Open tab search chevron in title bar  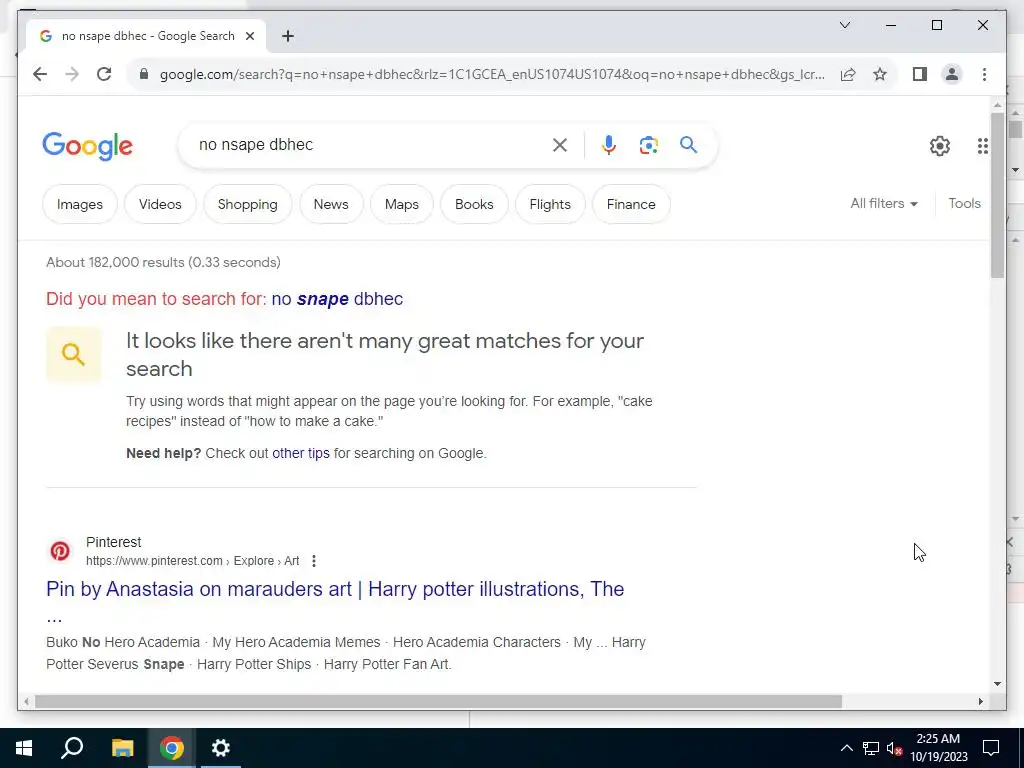[844, 25]
